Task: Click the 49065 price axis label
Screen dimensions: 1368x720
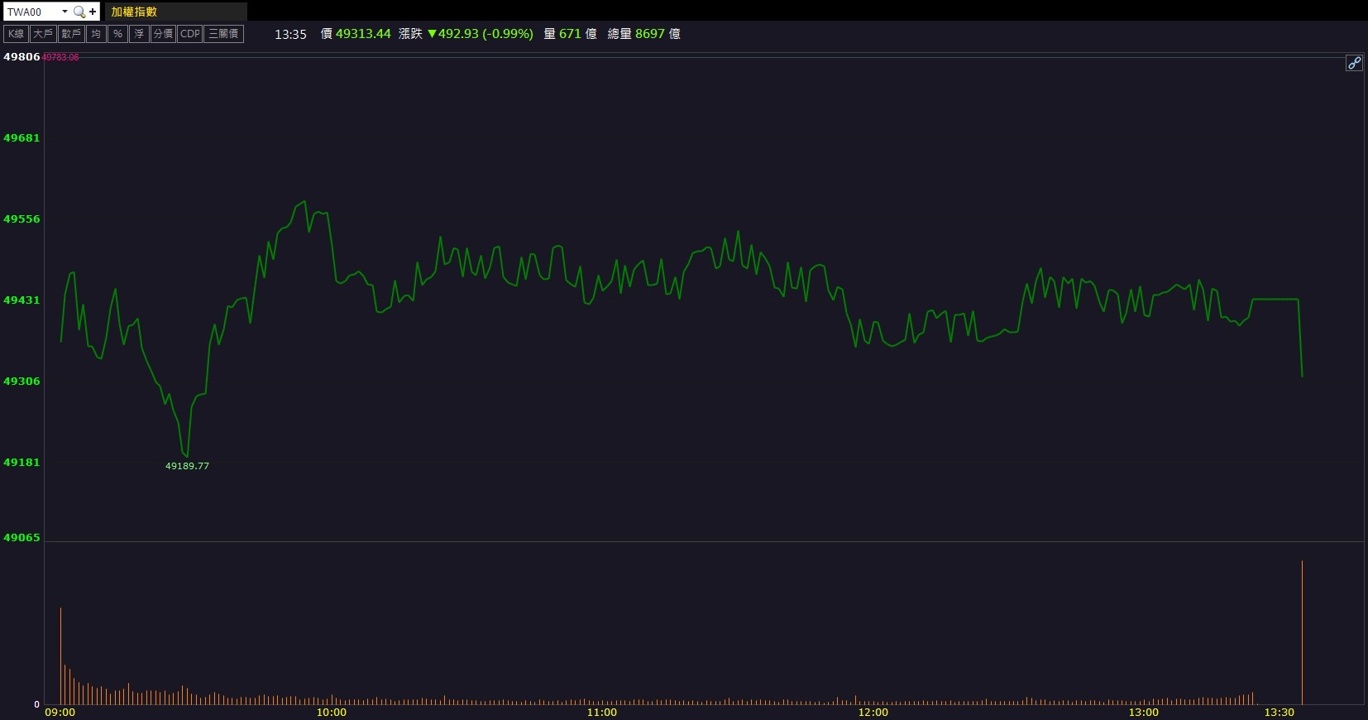Action: 22,538
